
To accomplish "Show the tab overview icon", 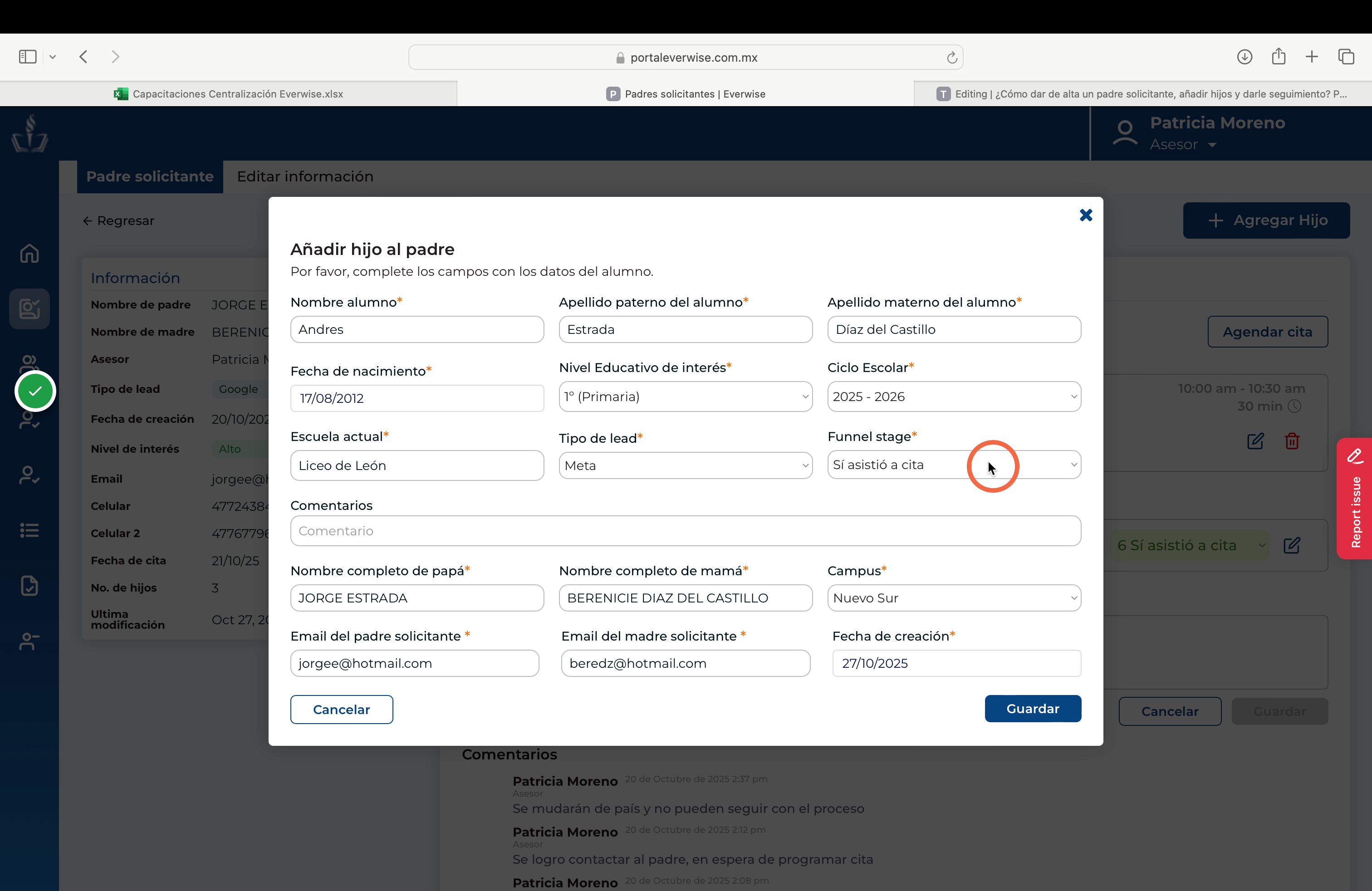I will [x=1346, y=56].
